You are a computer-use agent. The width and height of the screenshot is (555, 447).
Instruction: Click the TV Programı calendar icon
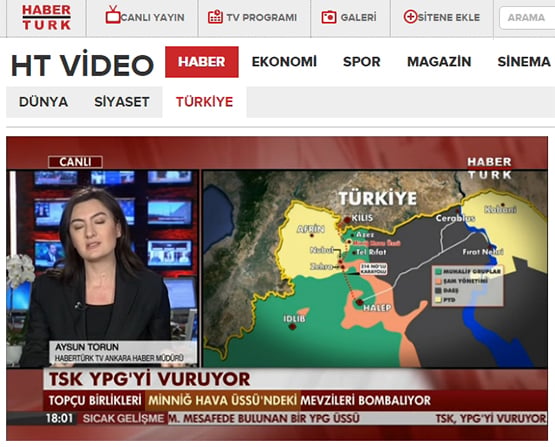tap(215, 17)
